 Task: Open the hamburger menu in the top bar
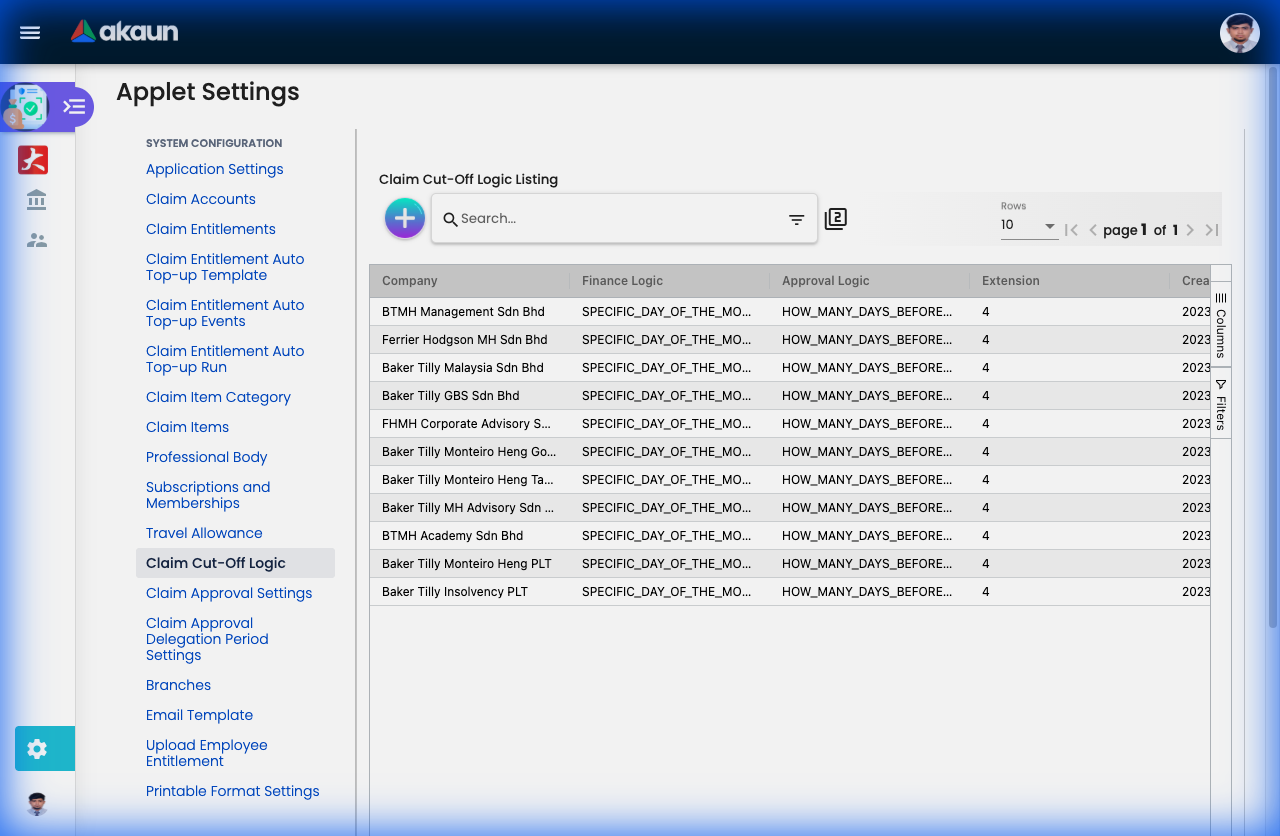pos(29,32)
